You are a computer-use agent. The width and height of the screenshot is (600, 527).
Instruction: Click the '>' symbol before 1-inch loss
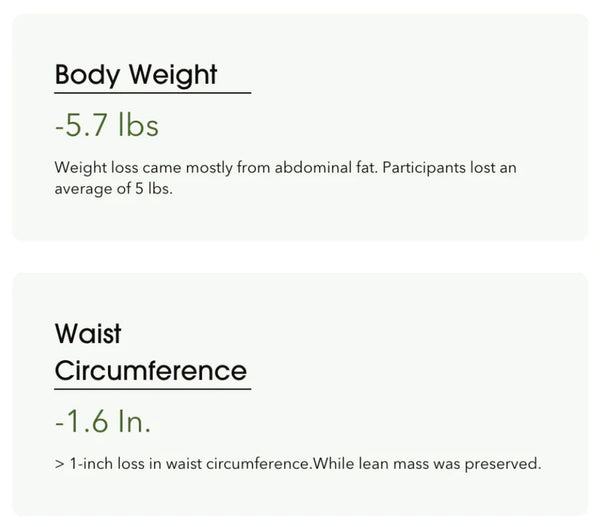tap(60, 464)
